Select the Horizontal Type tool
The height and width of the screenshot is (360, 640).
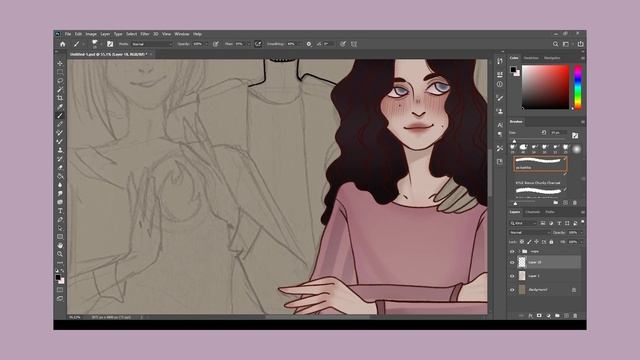tap(60, 211)
